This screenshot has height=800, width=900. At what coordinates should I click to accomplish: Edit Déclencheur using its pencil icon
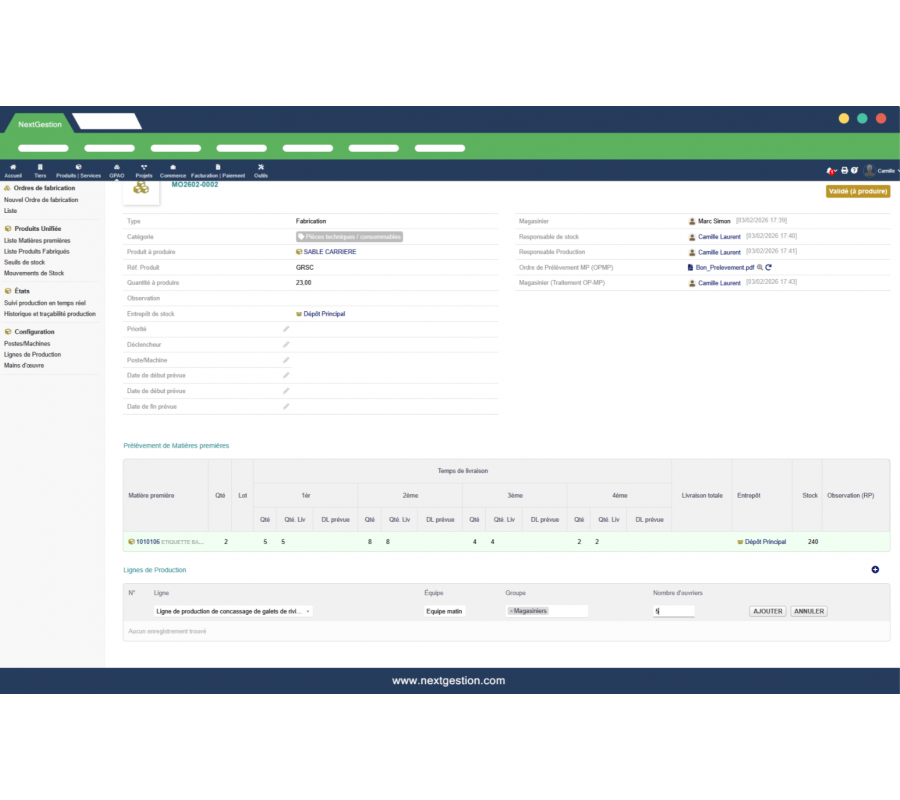[x=286, y=345]
